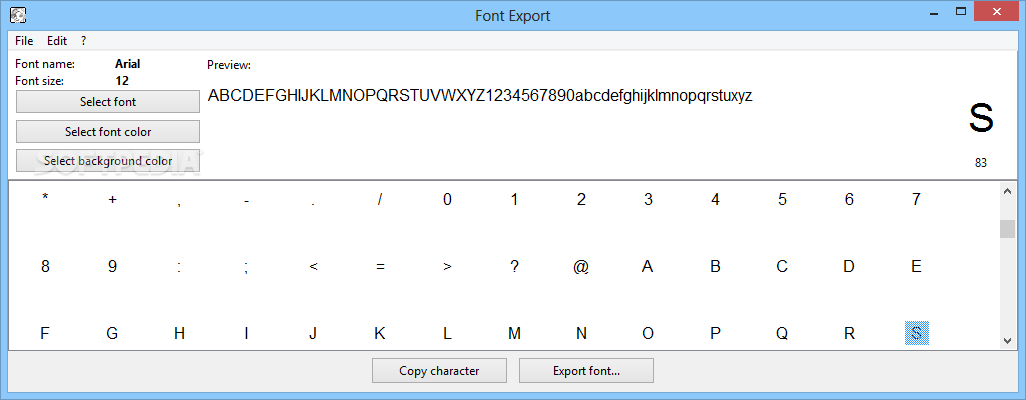The height and width of the screenshot is (400, 1026).
Task: Select the letter Q in the grid
Action: click(782, 333)
